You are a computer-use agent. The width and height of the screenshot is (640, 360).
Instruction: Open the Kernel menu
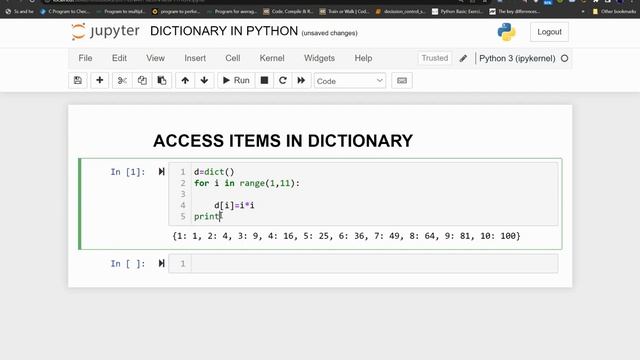pos(272,58)
